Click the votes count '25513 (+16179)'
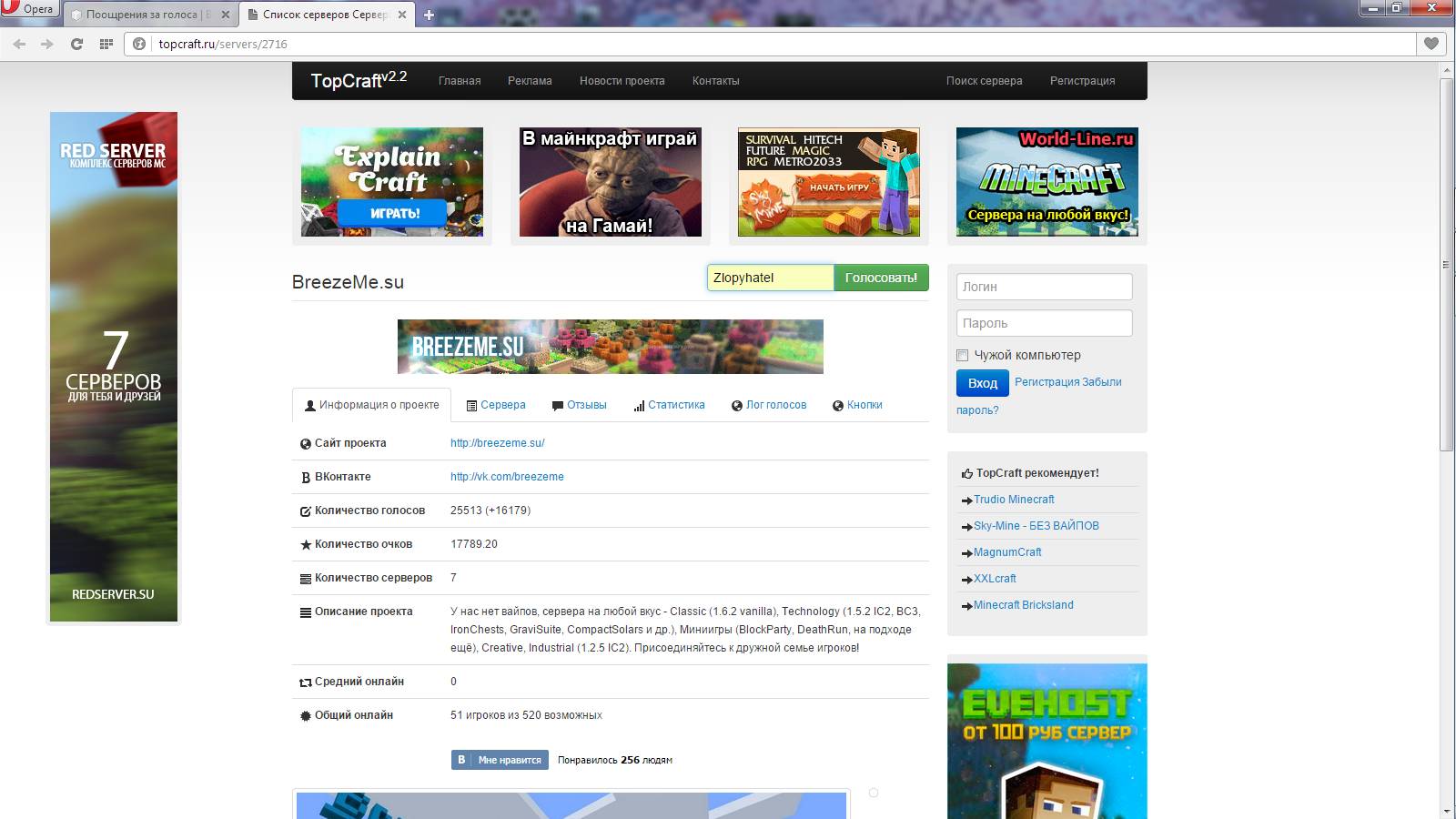Viewport: 1456px width, 819px height. pos(490,511)
